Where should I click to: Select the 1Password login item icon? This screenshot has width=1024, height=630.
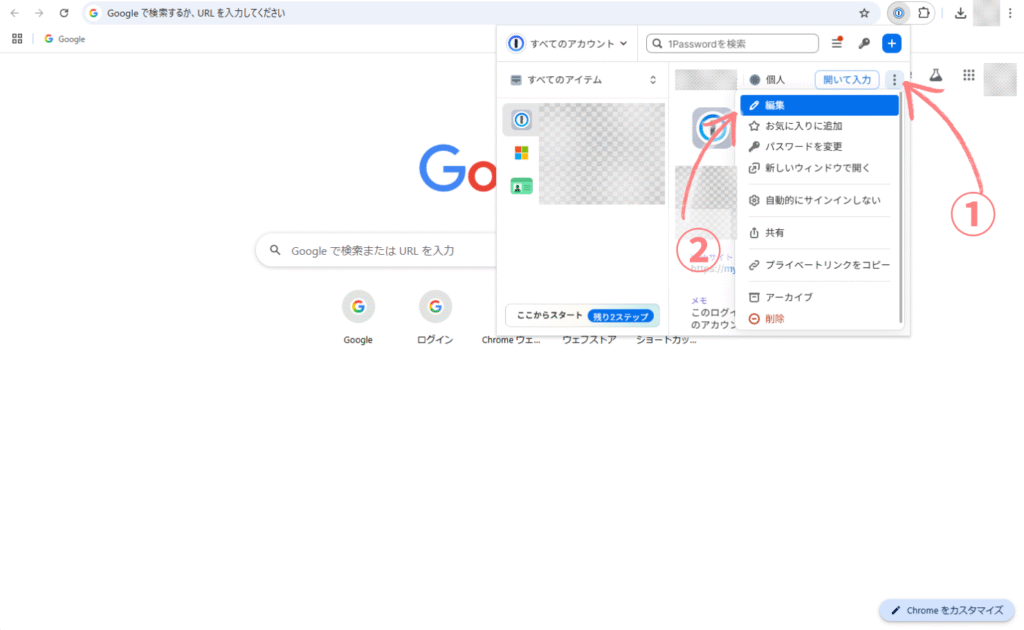point(521,119)
